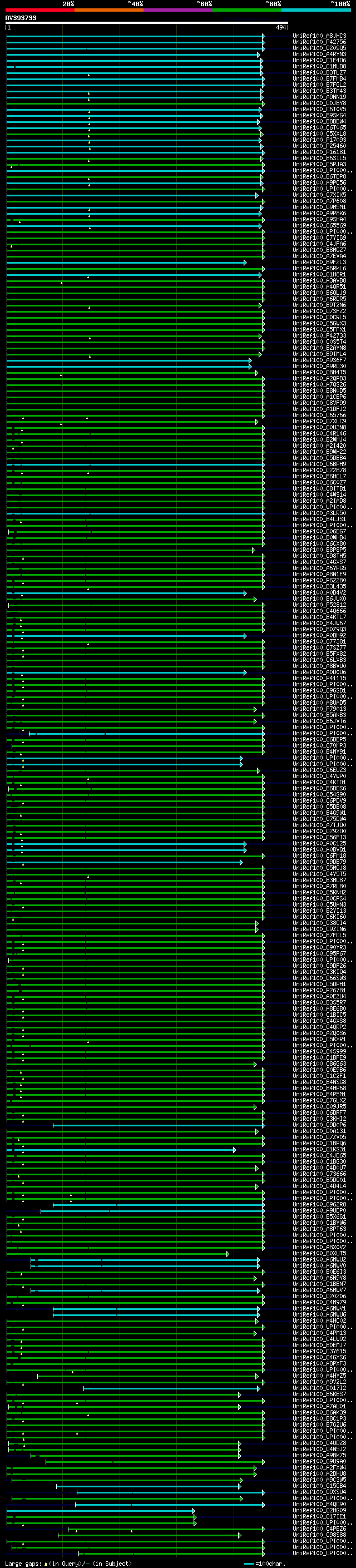Click the cyan alignment bar for UniRef100_Q9XSU4
Image resolution: width=356 pixels, height=1568 pixels.
(170, 1492)
